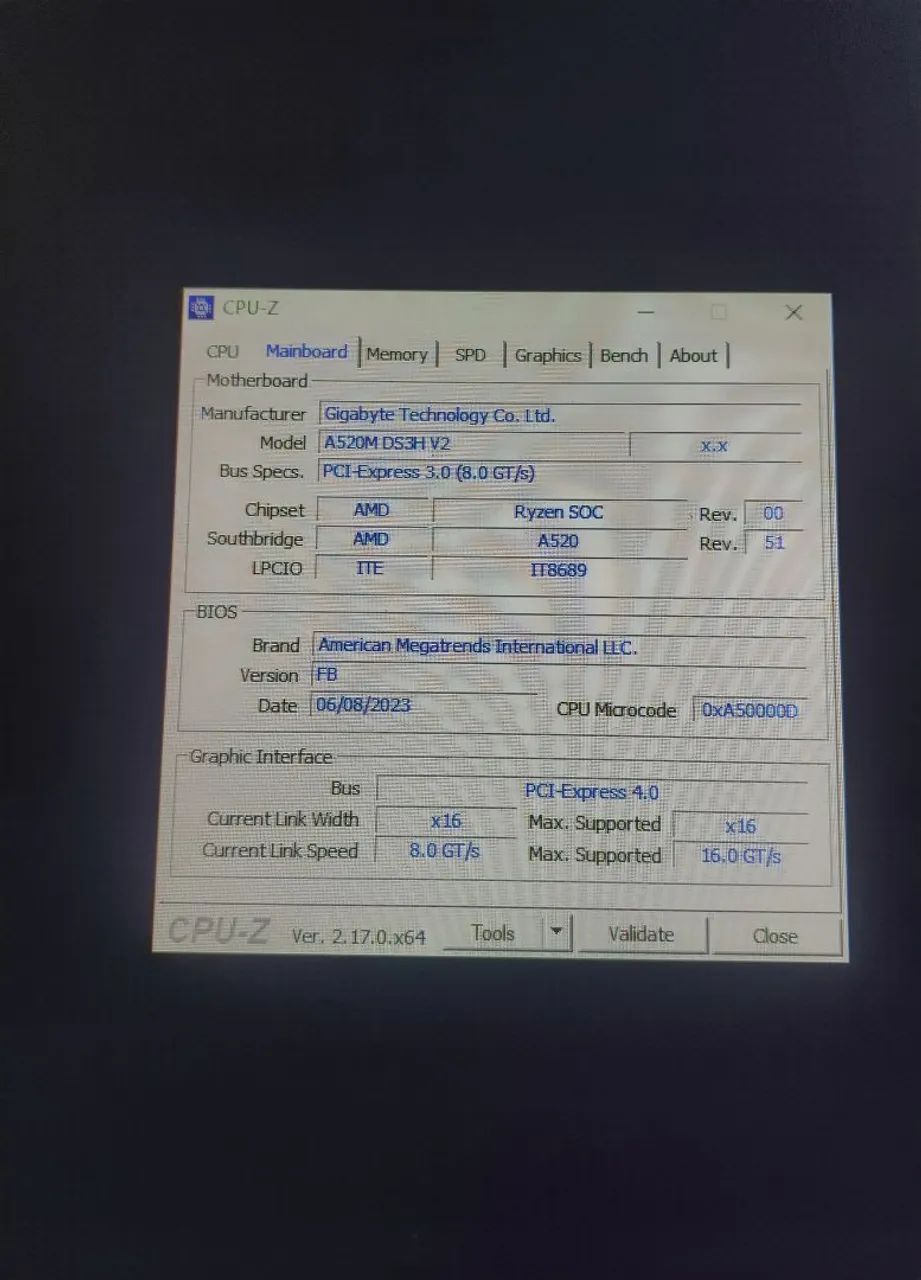Stay on the Mainboard tab
921x1280 pixels.
pyautogui.click(x=307, y=351)
